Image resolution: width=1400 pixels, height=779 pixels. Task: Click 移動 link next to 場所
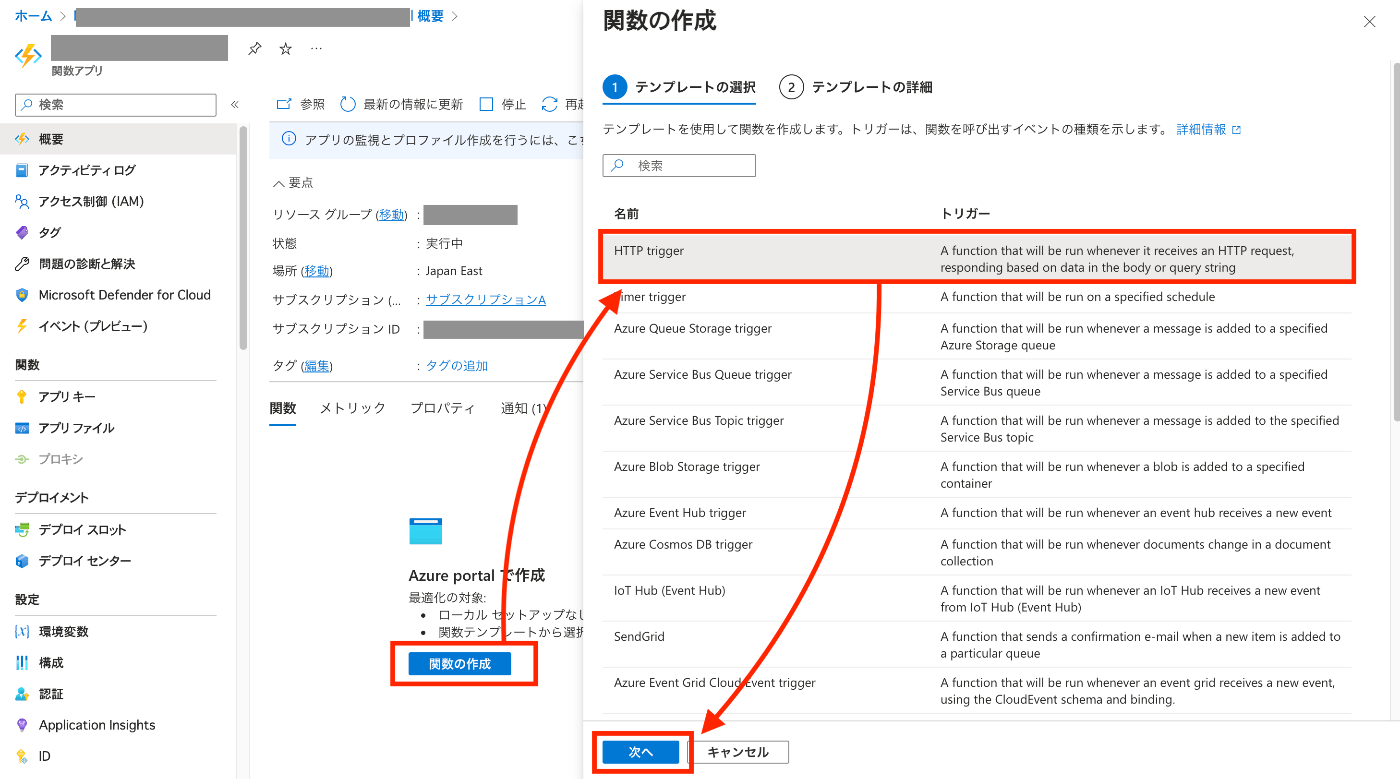pos(317,271)
